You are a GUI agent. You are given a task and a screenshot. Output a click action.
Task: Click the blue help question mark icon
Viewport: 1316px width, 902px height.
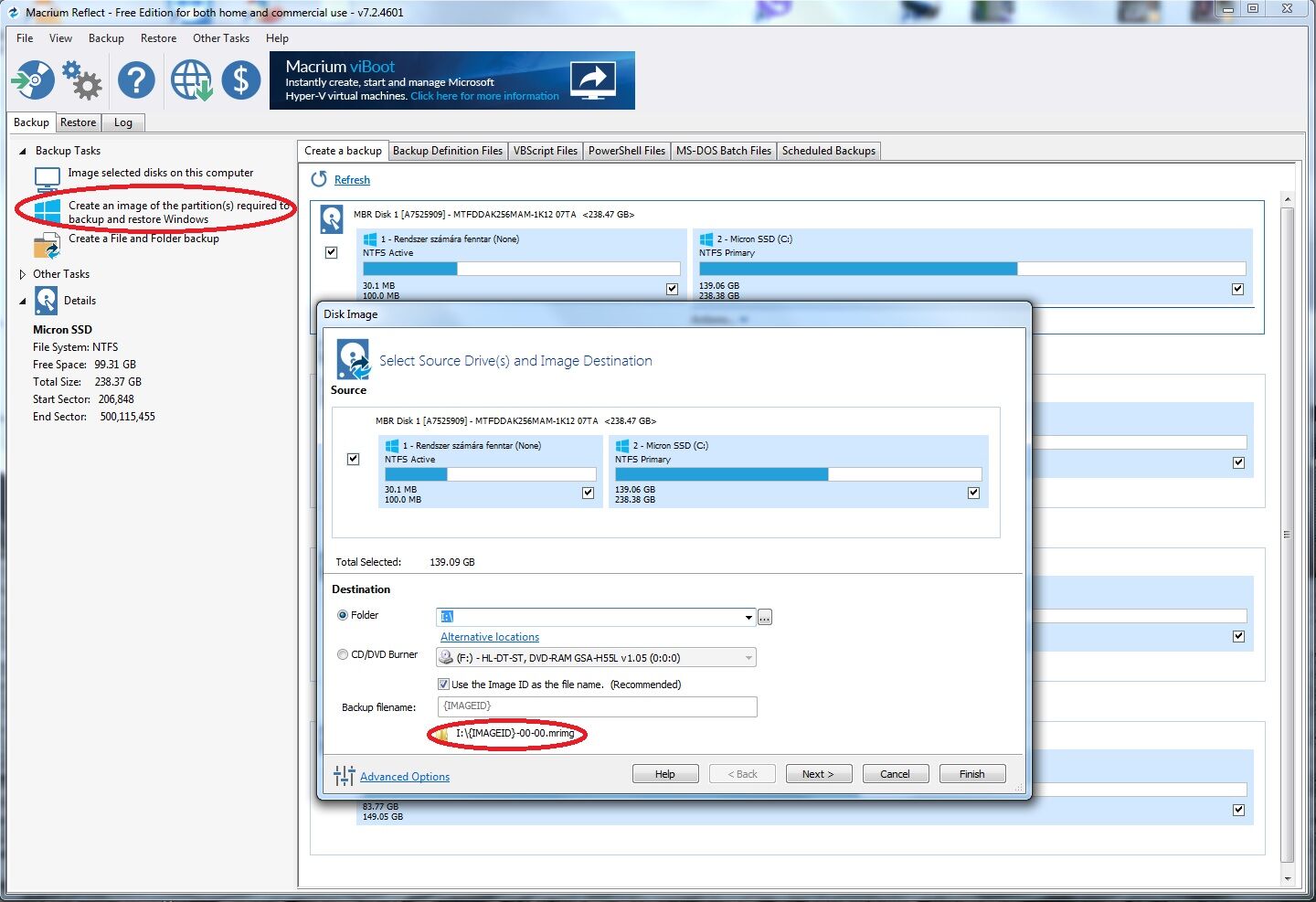click(x=136, y=80)
